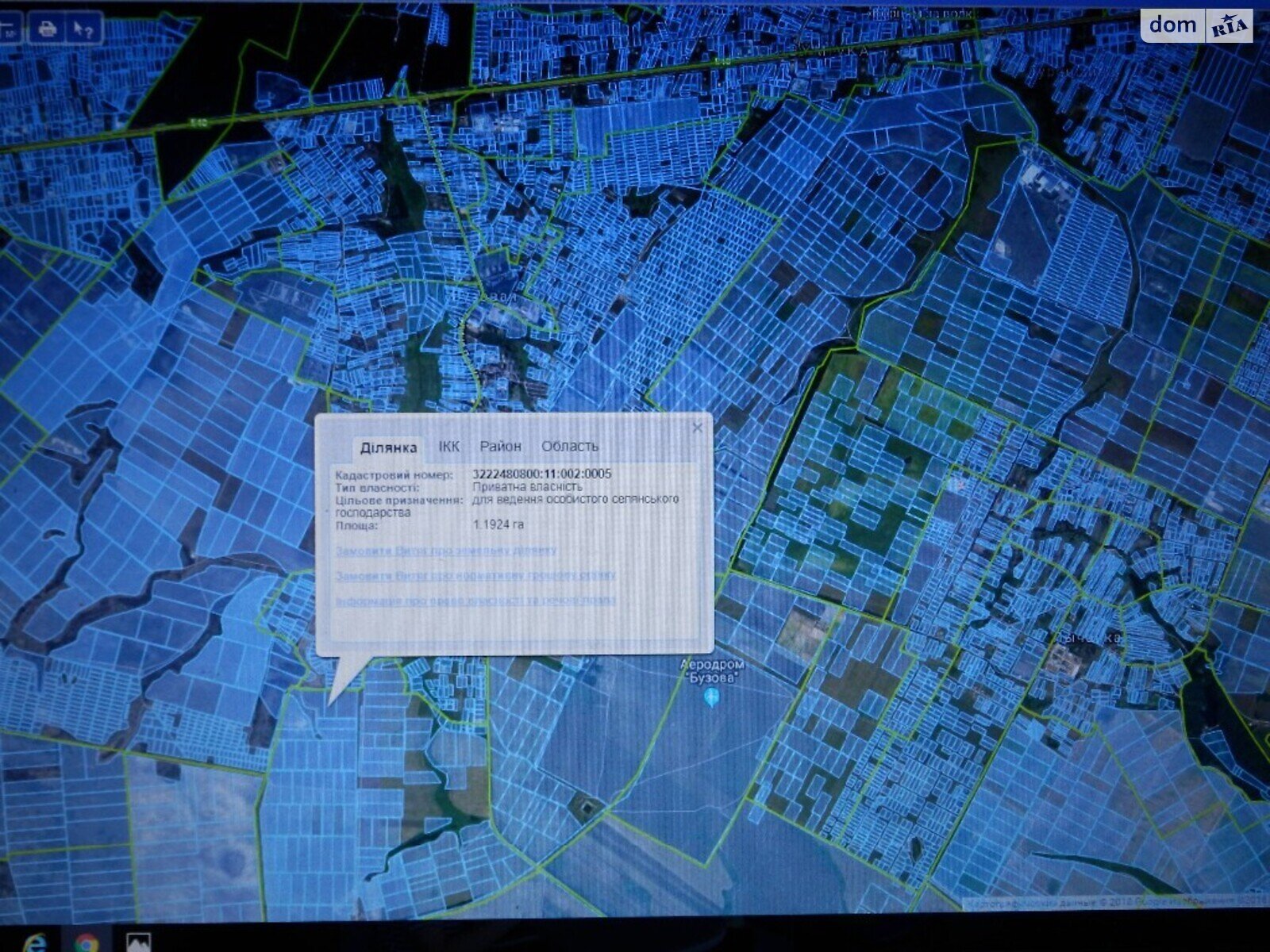Select the identify pointer help tool
Viewport: 1270px width, 952px height.
(x=83, y=29)
